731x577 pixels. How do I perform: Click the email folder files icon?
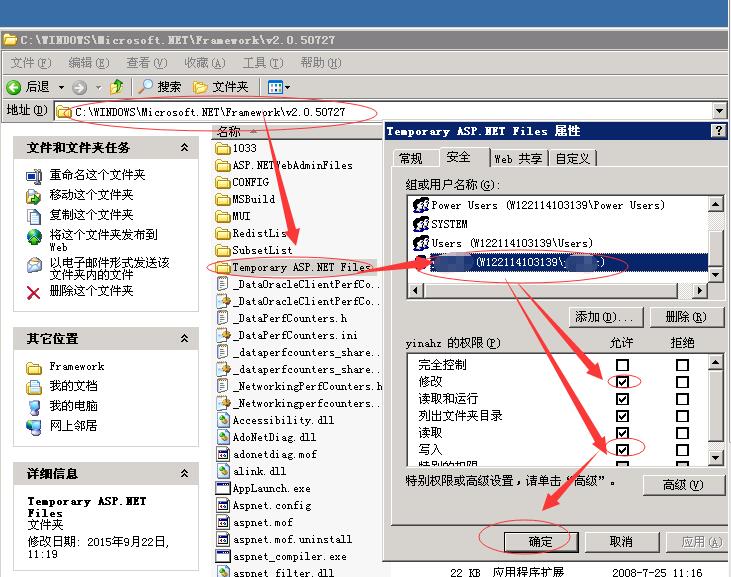[34, 266]
